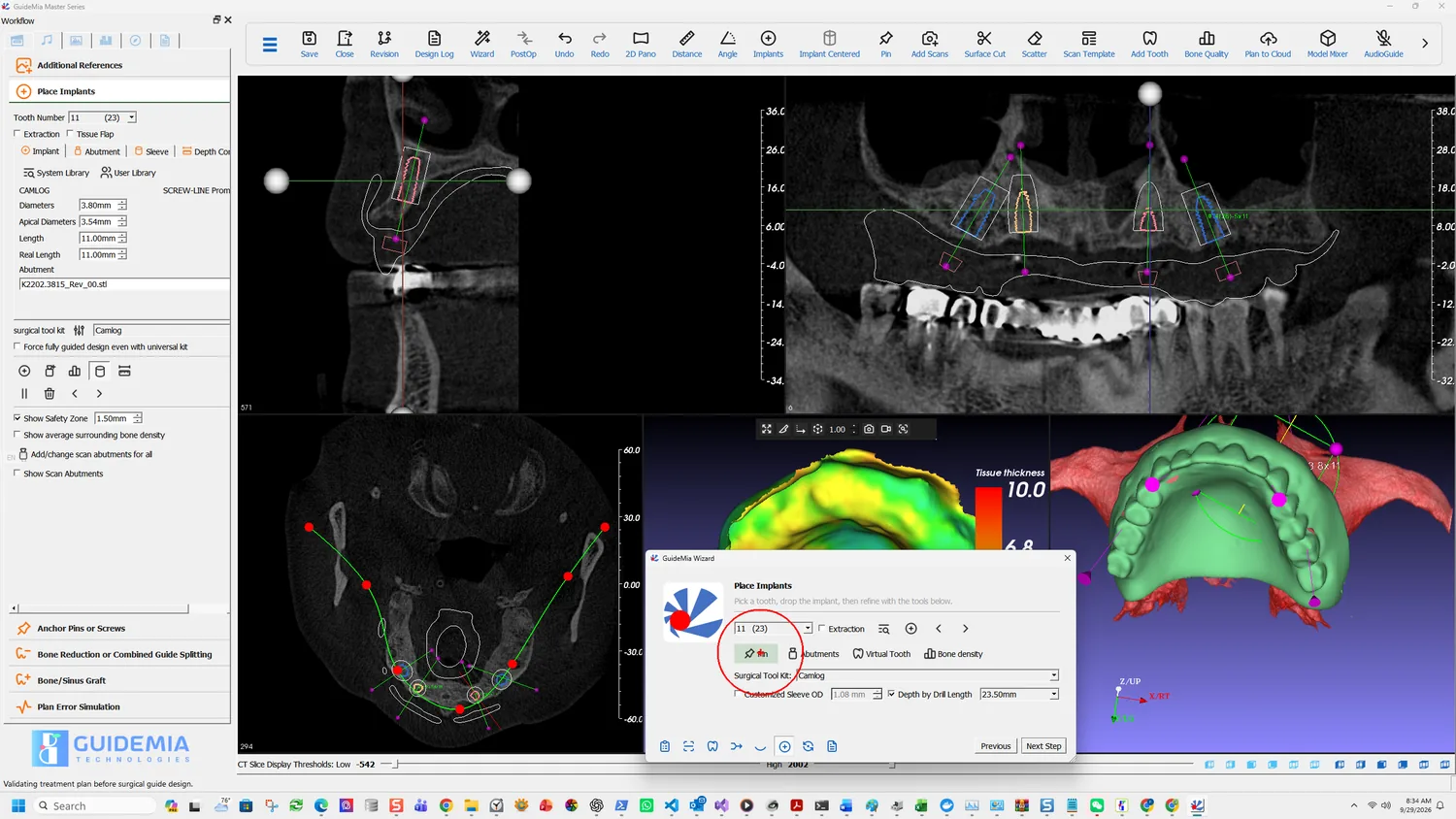Image resolution: width=1456 pixels, height=819 pixels.
Task: Click the refresh icon in the wizard's bottom row
Action: pos(809,746)
